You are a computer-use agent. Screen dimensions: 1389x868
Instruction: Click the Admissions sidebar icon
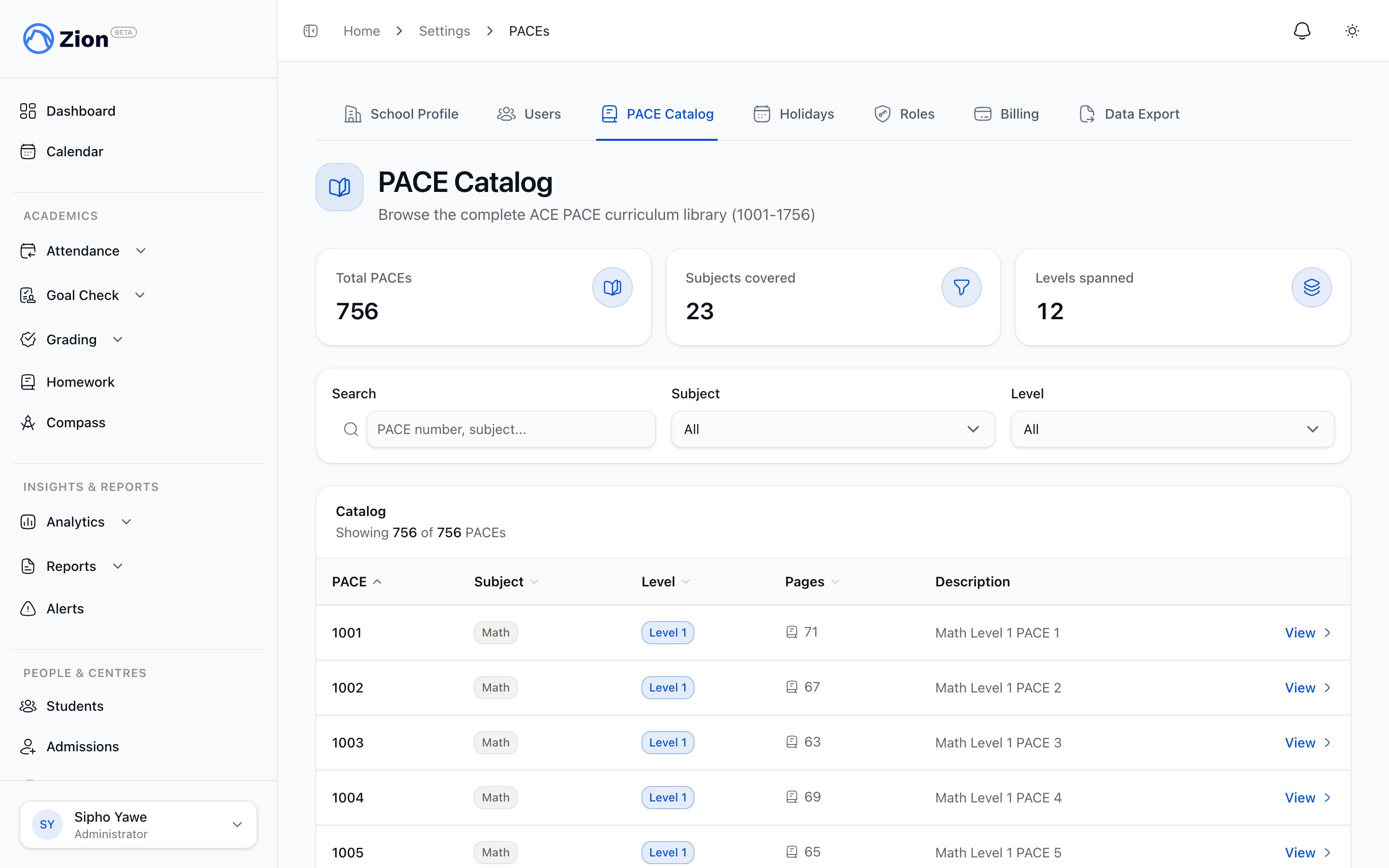point(28,746)
